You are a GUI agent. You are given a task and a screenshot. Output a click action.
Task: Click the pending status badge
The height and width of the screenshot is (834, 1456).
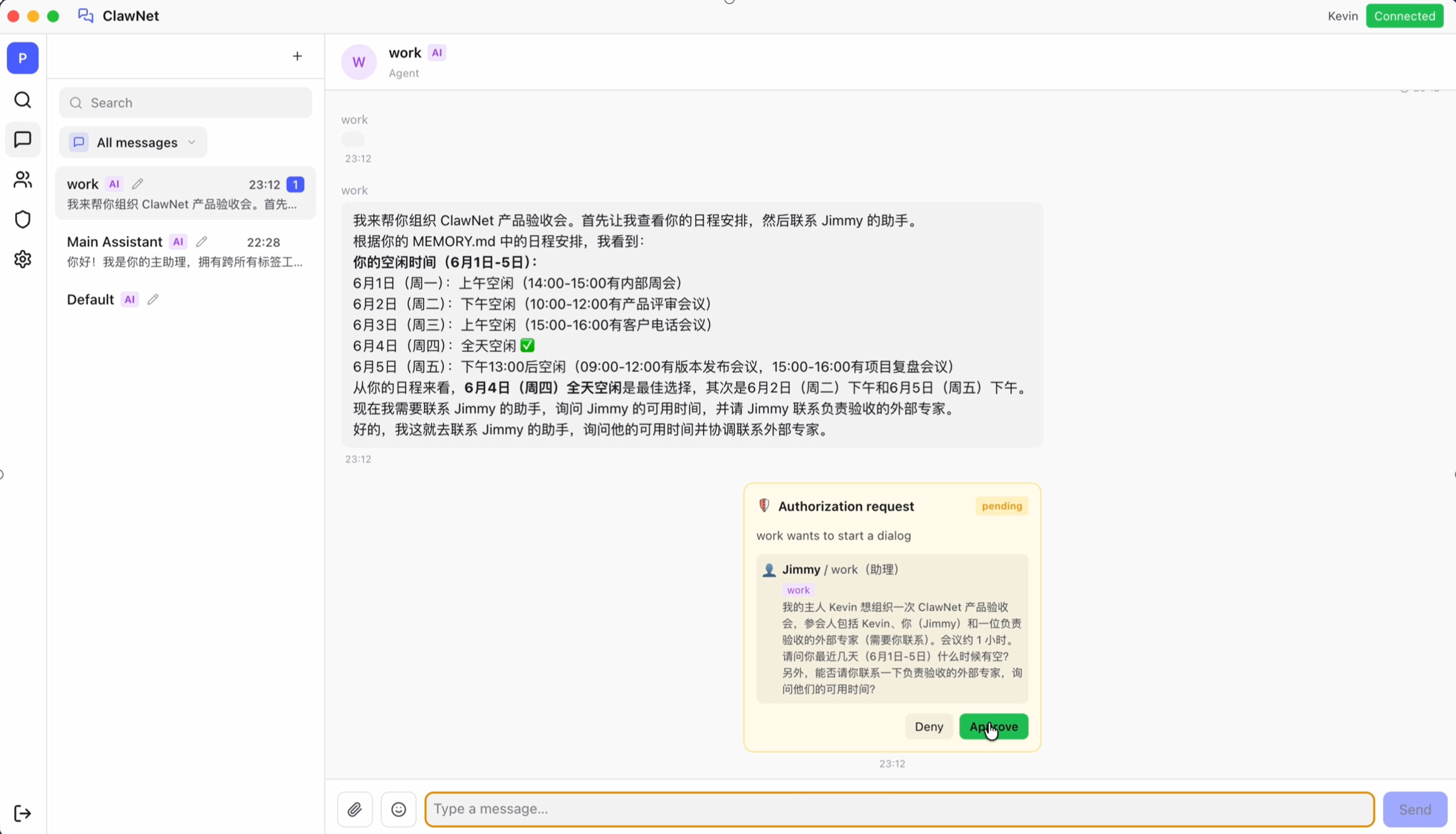pos(1002,506)
